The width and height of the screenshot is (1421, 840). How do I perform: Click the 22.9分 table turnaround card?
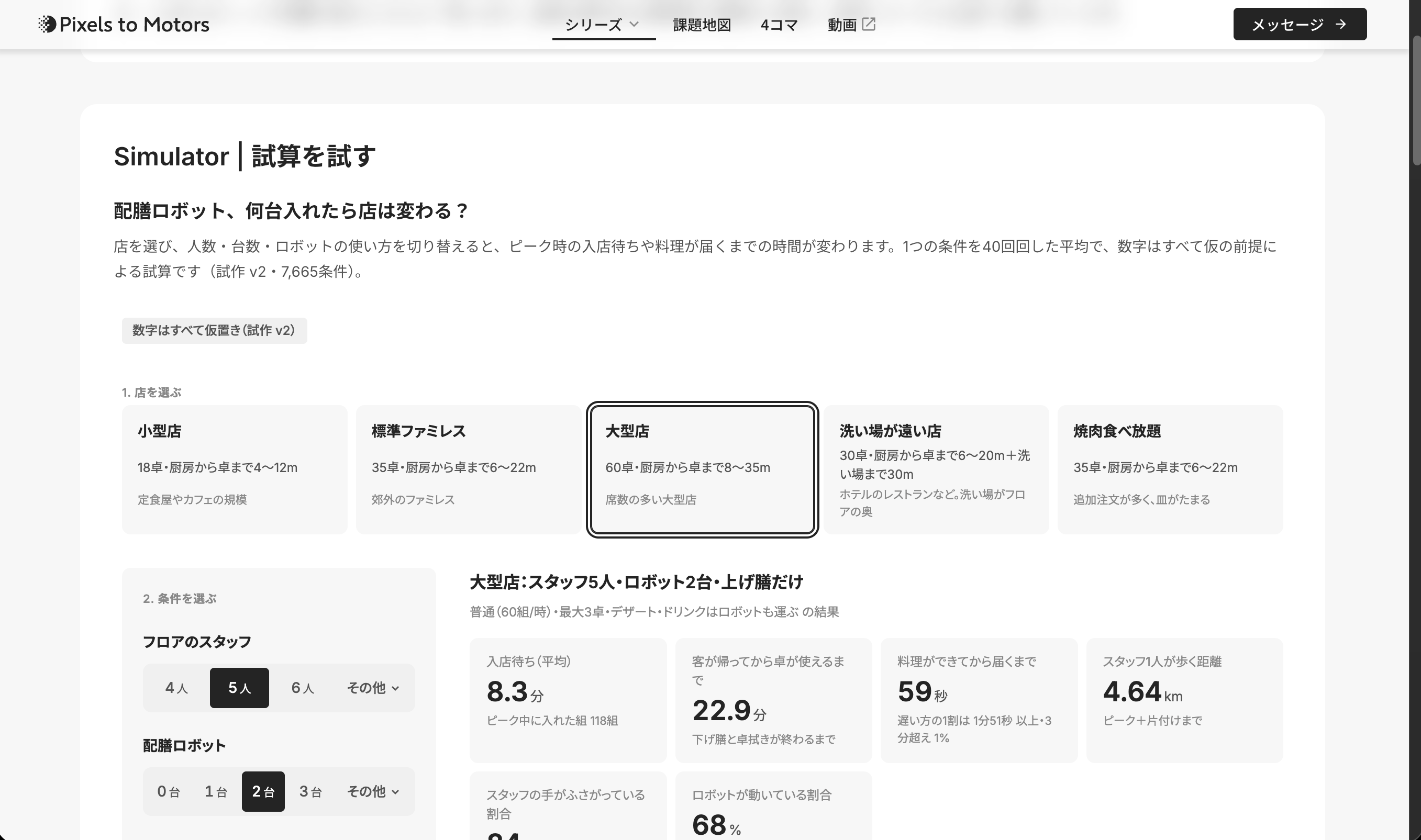[773, 700]
